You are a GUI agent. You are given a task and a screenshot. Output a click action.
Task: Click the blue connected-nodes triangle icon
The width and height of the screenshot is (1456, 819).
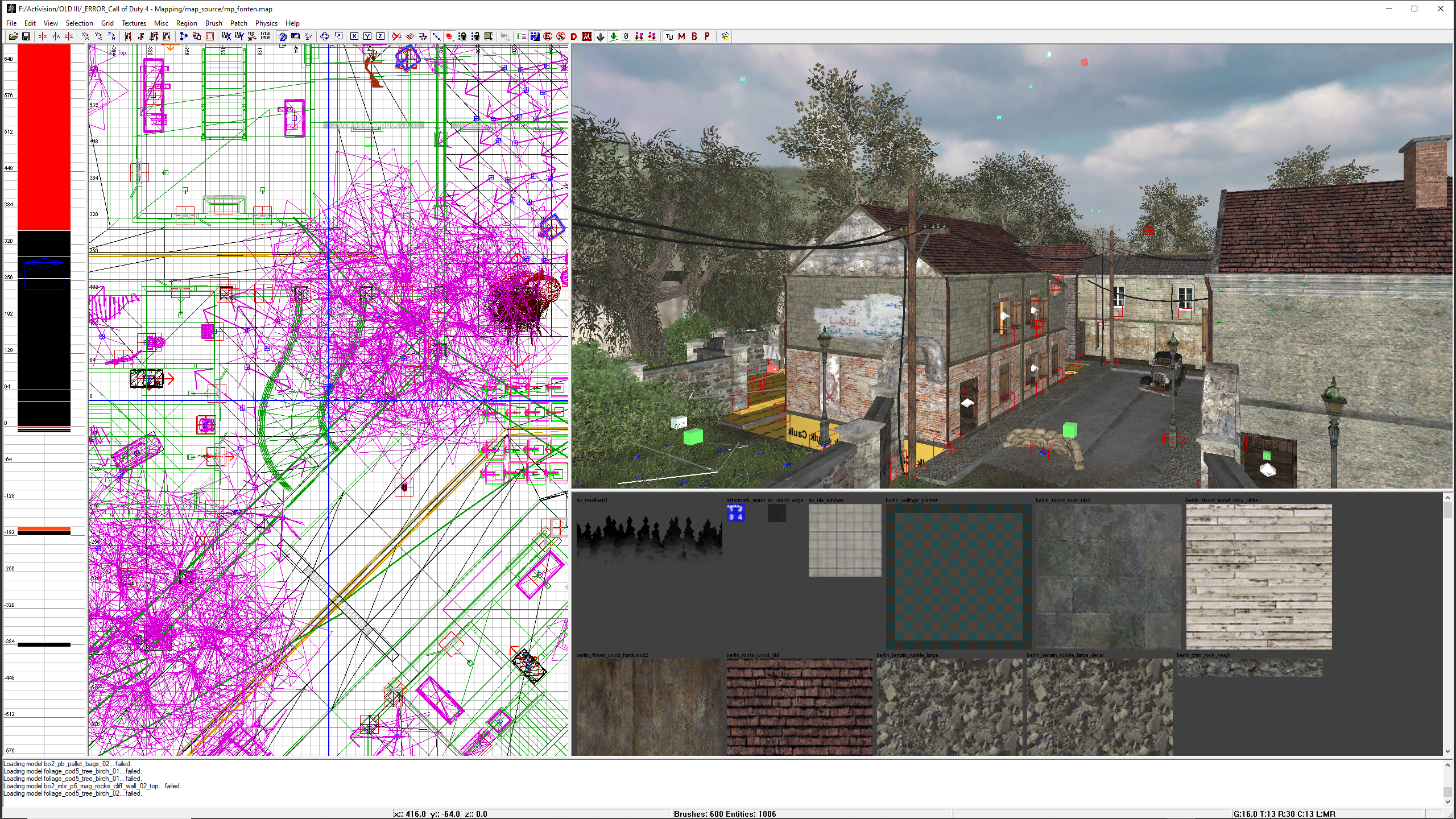(183, 36)
